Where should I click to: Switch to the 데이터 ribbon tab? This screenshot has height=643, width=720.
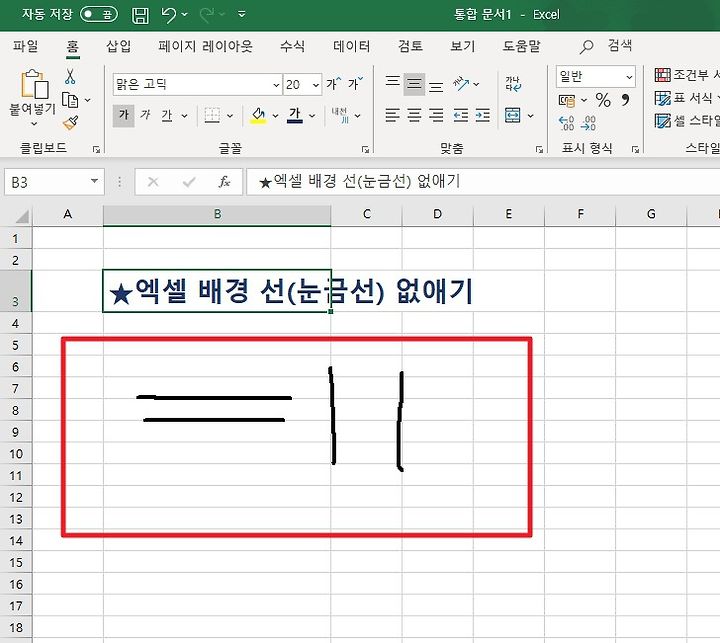tap(351, 46)
